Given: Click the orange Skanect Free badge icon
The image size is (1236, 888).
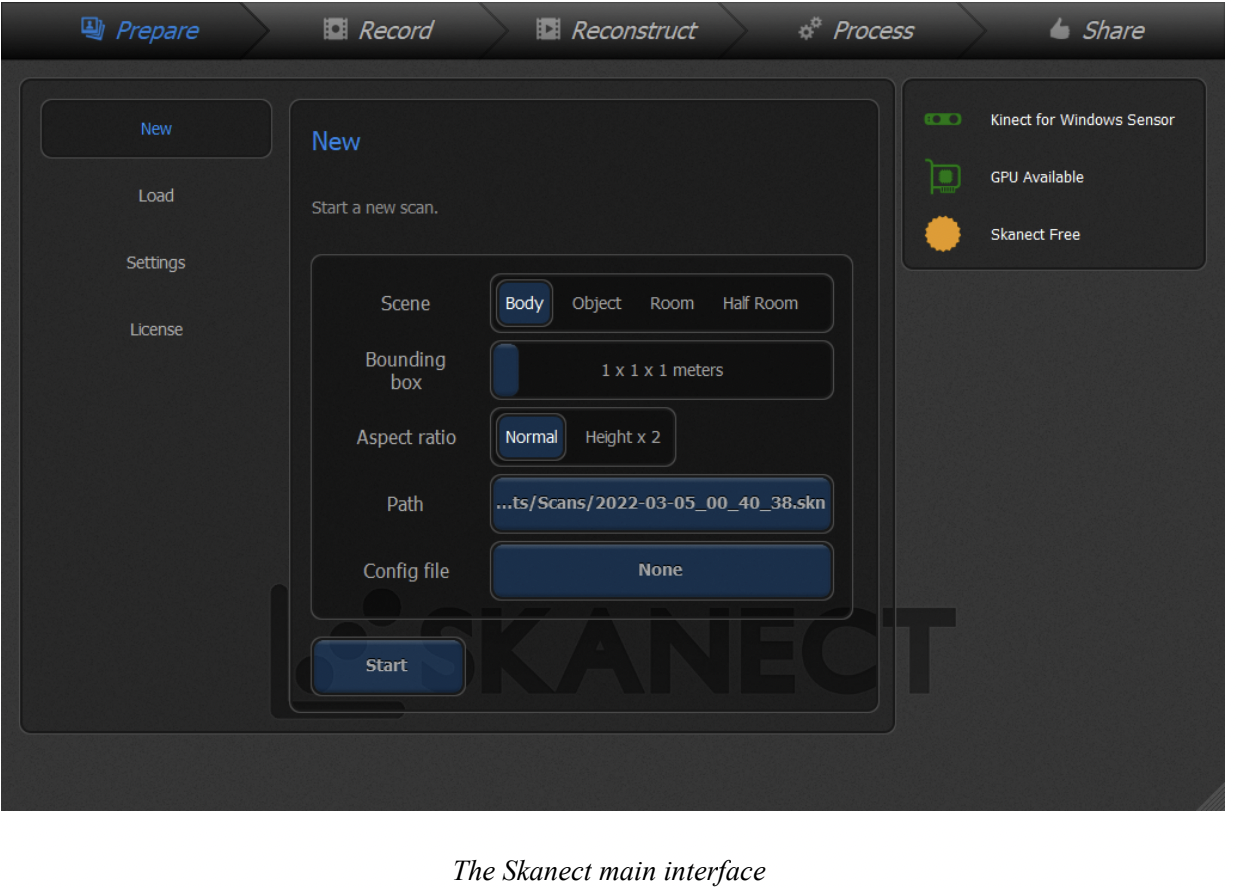Looking at the screenshot, I should click(942, 234).
